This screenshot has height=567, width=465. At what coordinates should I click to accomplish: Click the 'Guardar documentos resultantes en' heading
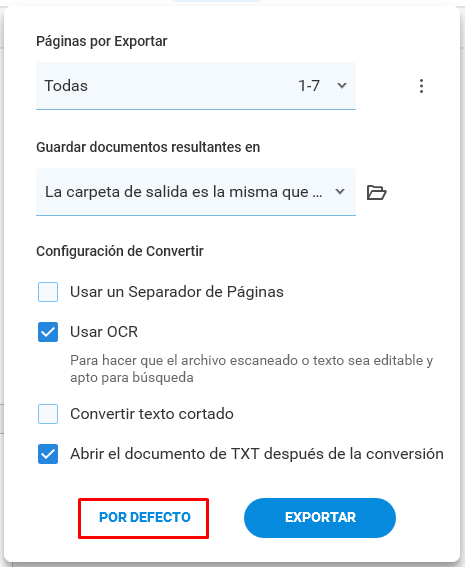point(148,147)
